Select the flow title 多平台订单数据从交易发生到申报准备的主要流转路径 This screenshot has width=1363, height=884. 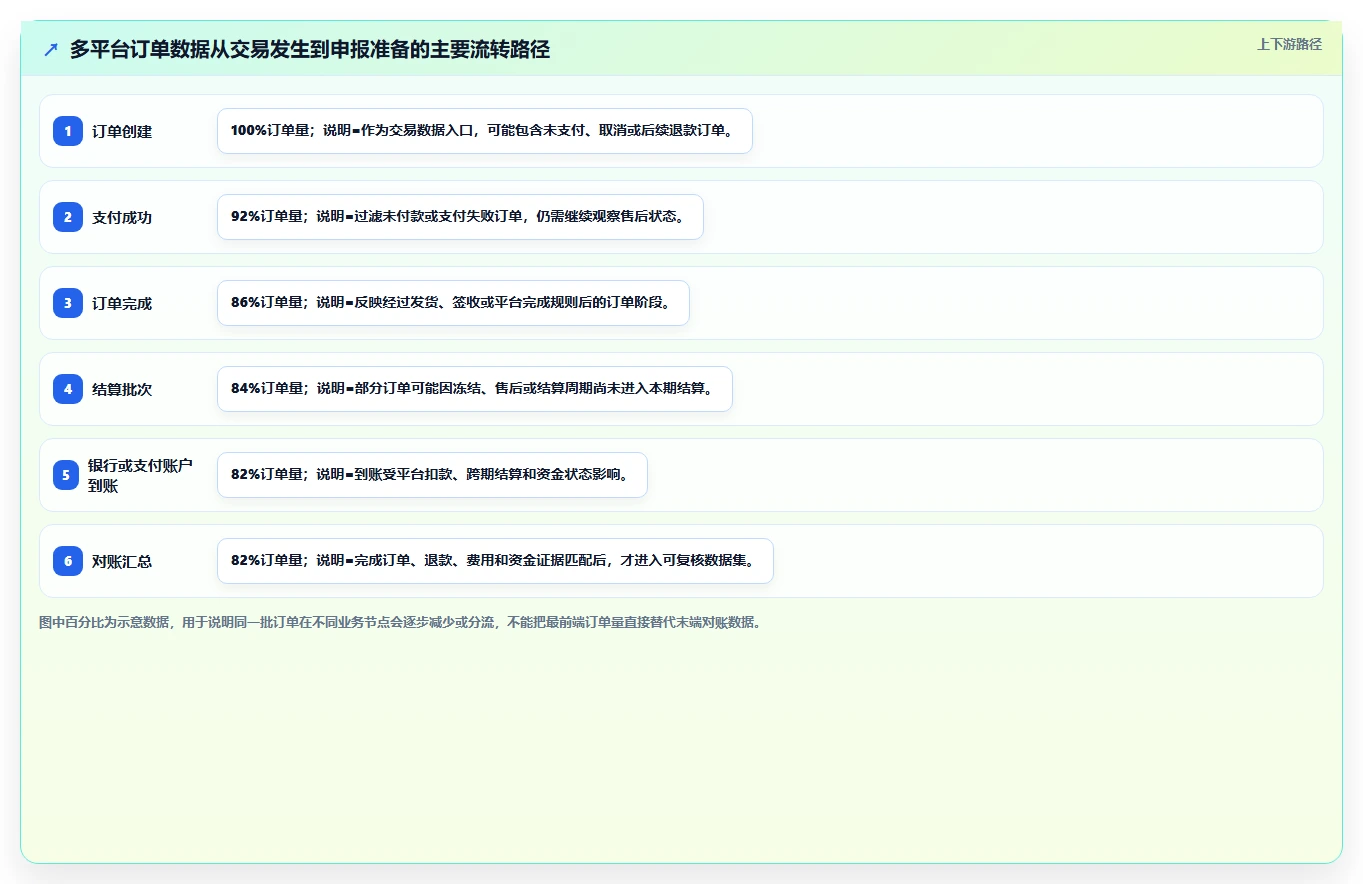[x=310, y=50]
